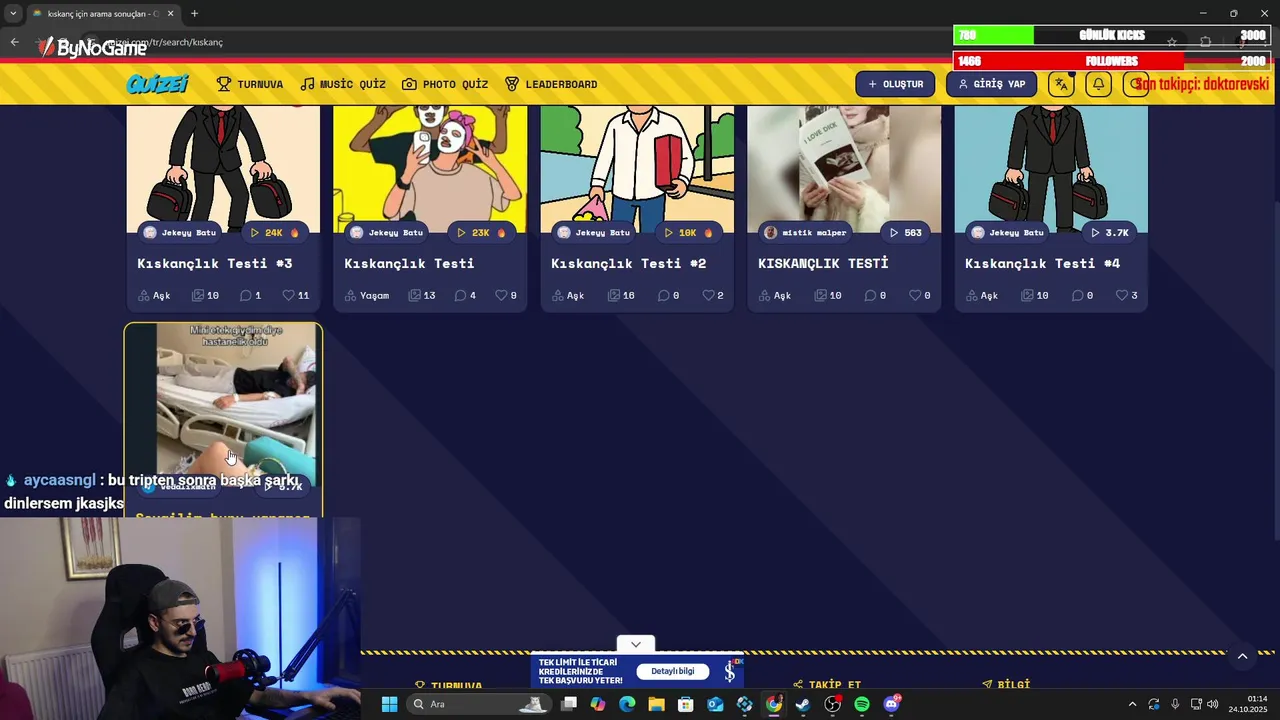The image size is (1280, 720).
Task: Open a new browser tab
Action: click(194, 14)
